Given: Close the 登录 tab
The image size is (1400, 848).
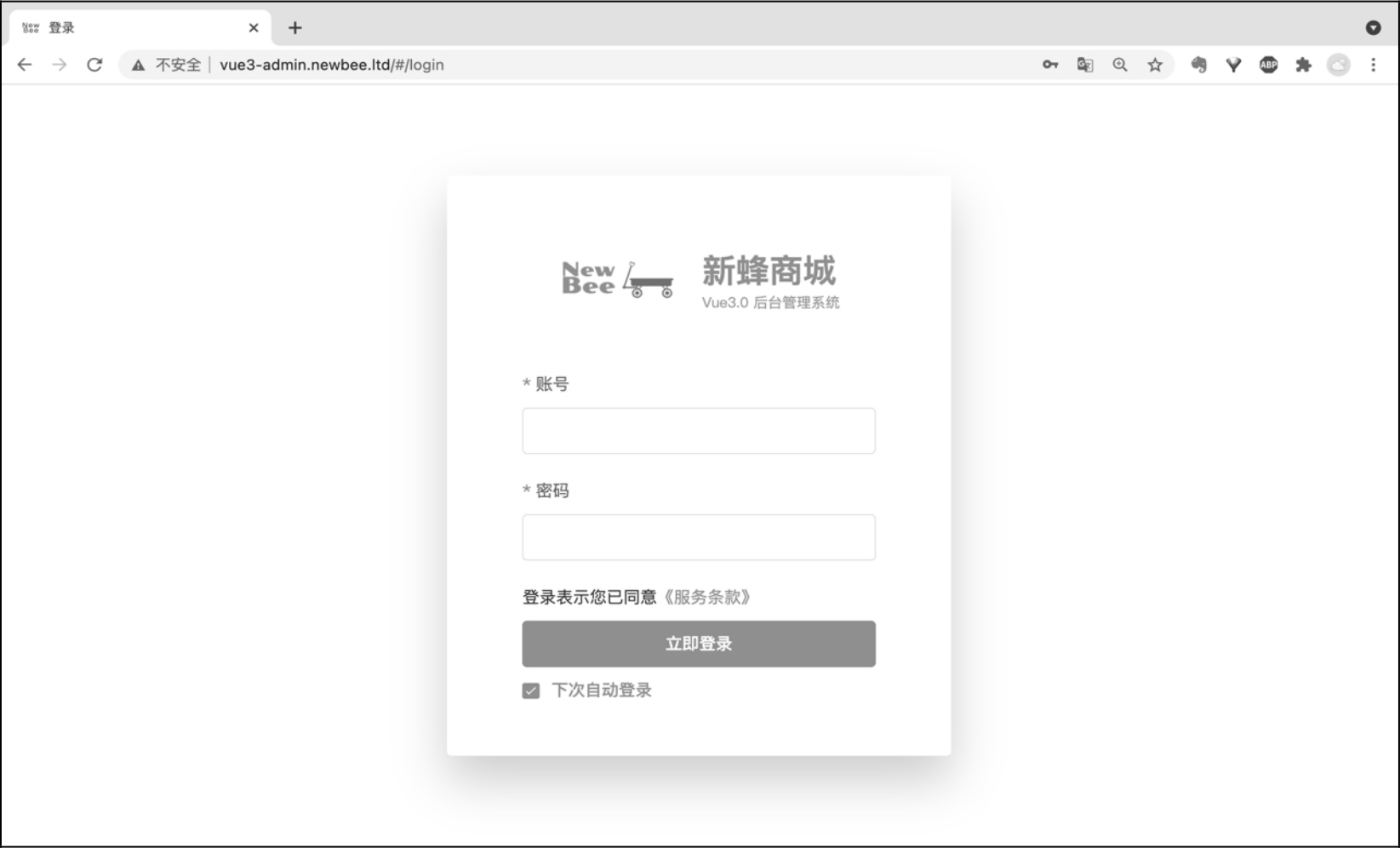Looking at the screenshot, I should coord(254,28).
